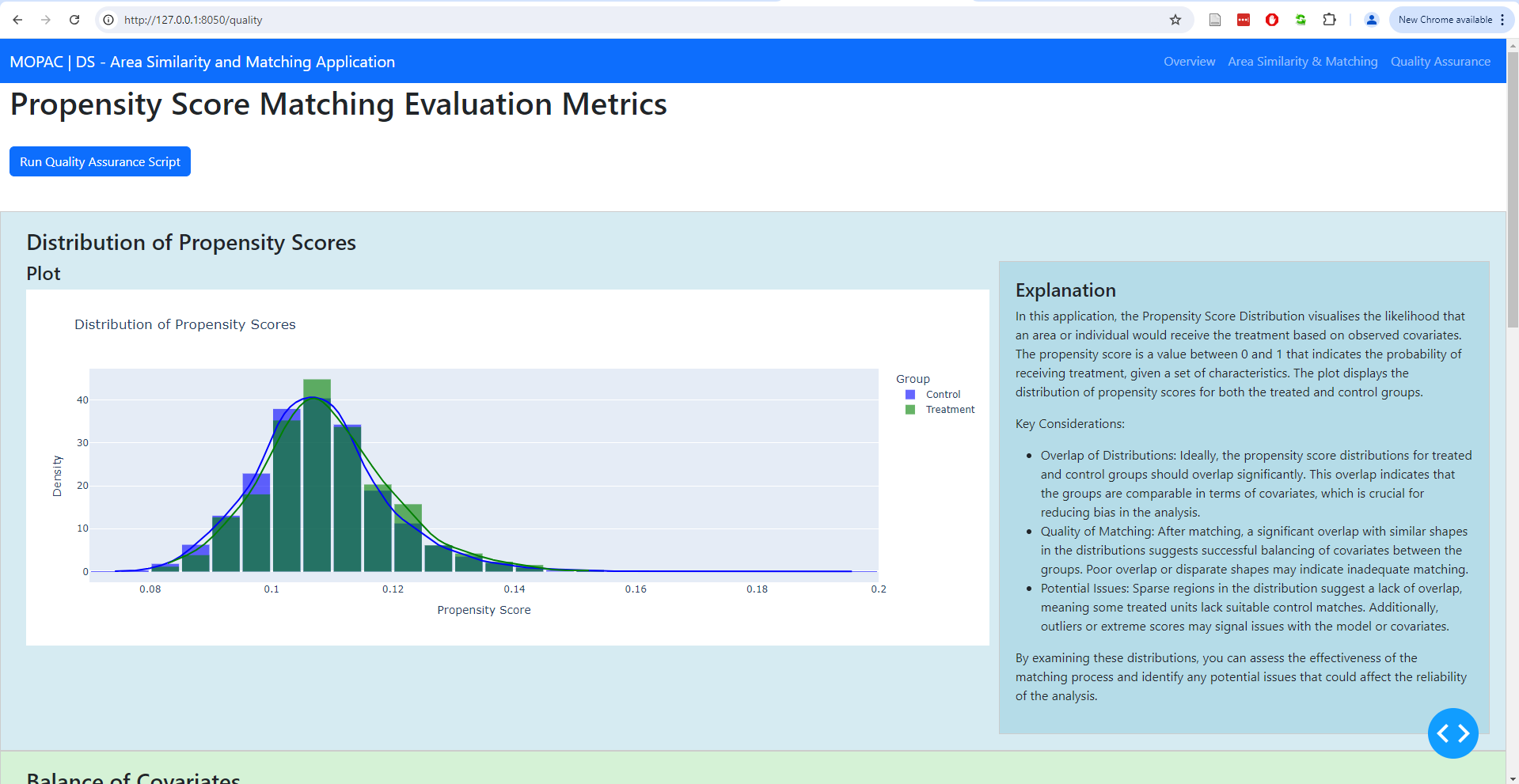Click the scrollbar down arrow
Viewport: 1519px width, 784px height.
(x=1513, y=778)
